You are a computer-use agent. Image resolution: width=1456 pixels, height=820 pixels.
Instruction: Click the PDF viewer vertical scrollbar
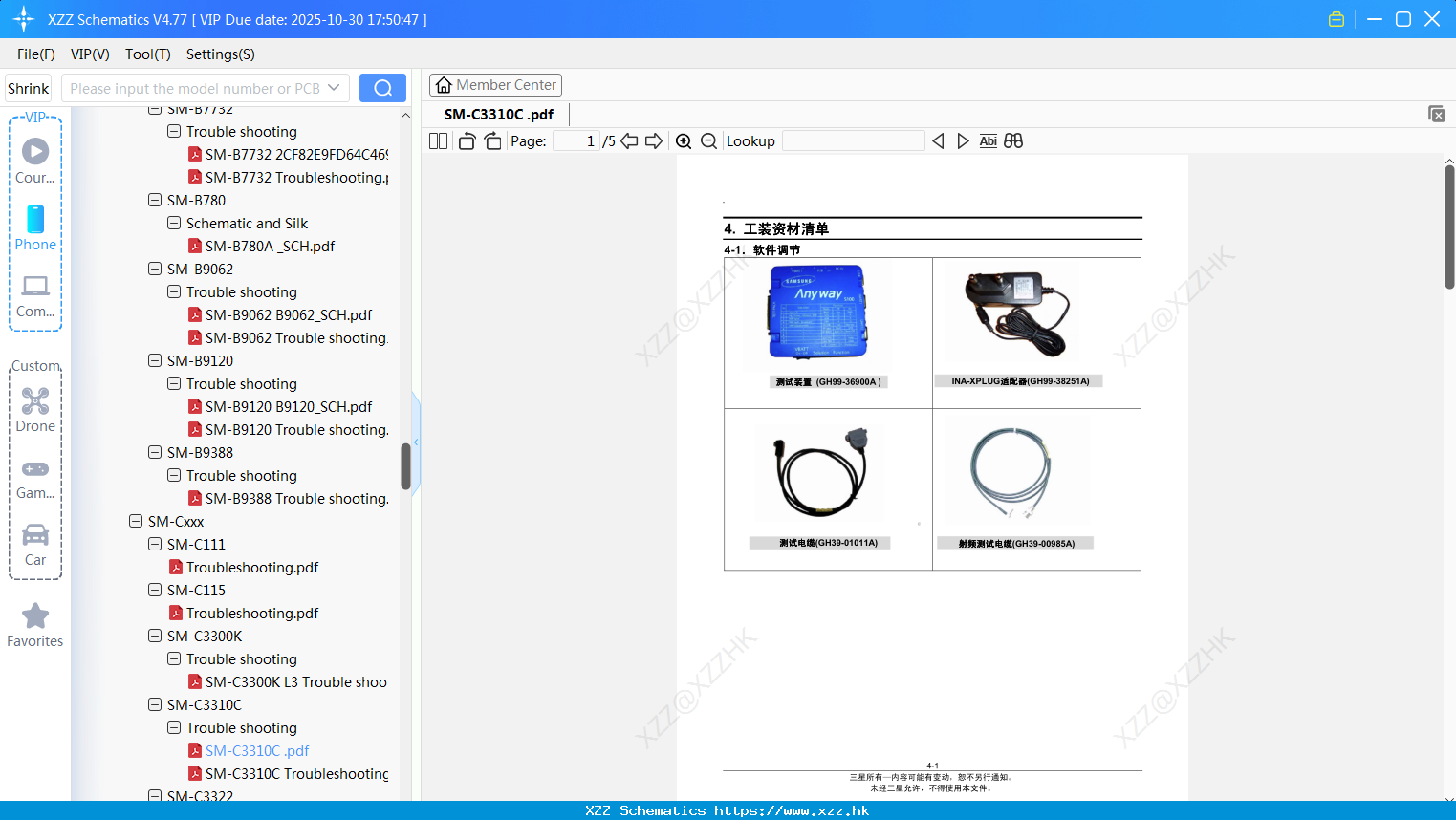1449,227
